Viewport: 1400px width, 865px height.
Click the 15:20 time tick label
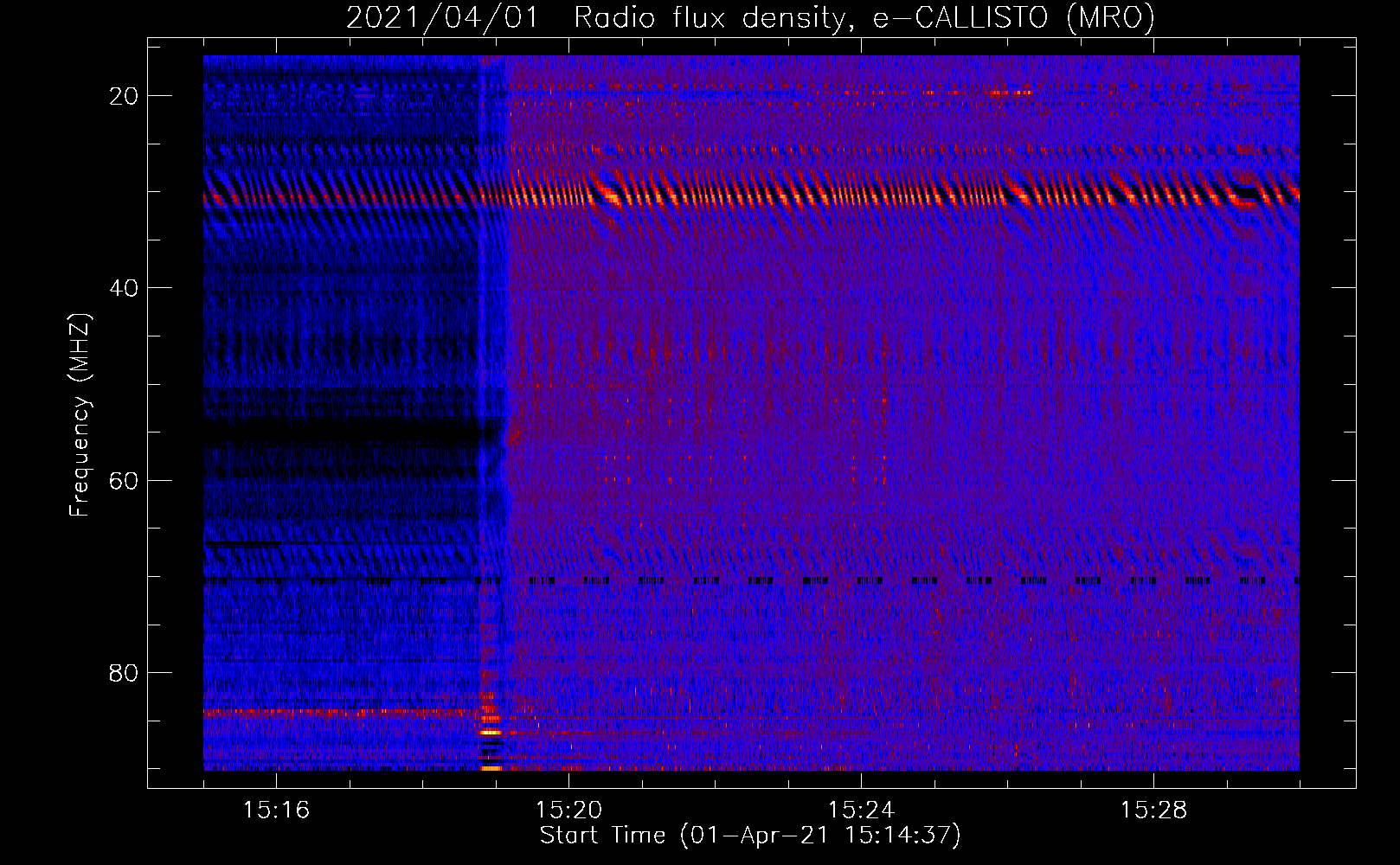(x=568, y=810)
